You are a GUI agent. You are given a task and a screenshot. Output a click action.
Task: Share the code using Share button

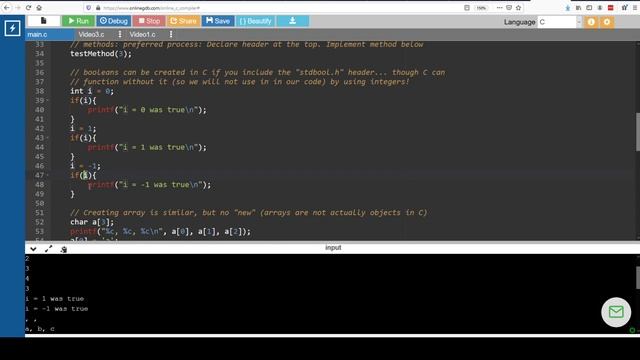point(183,21)
